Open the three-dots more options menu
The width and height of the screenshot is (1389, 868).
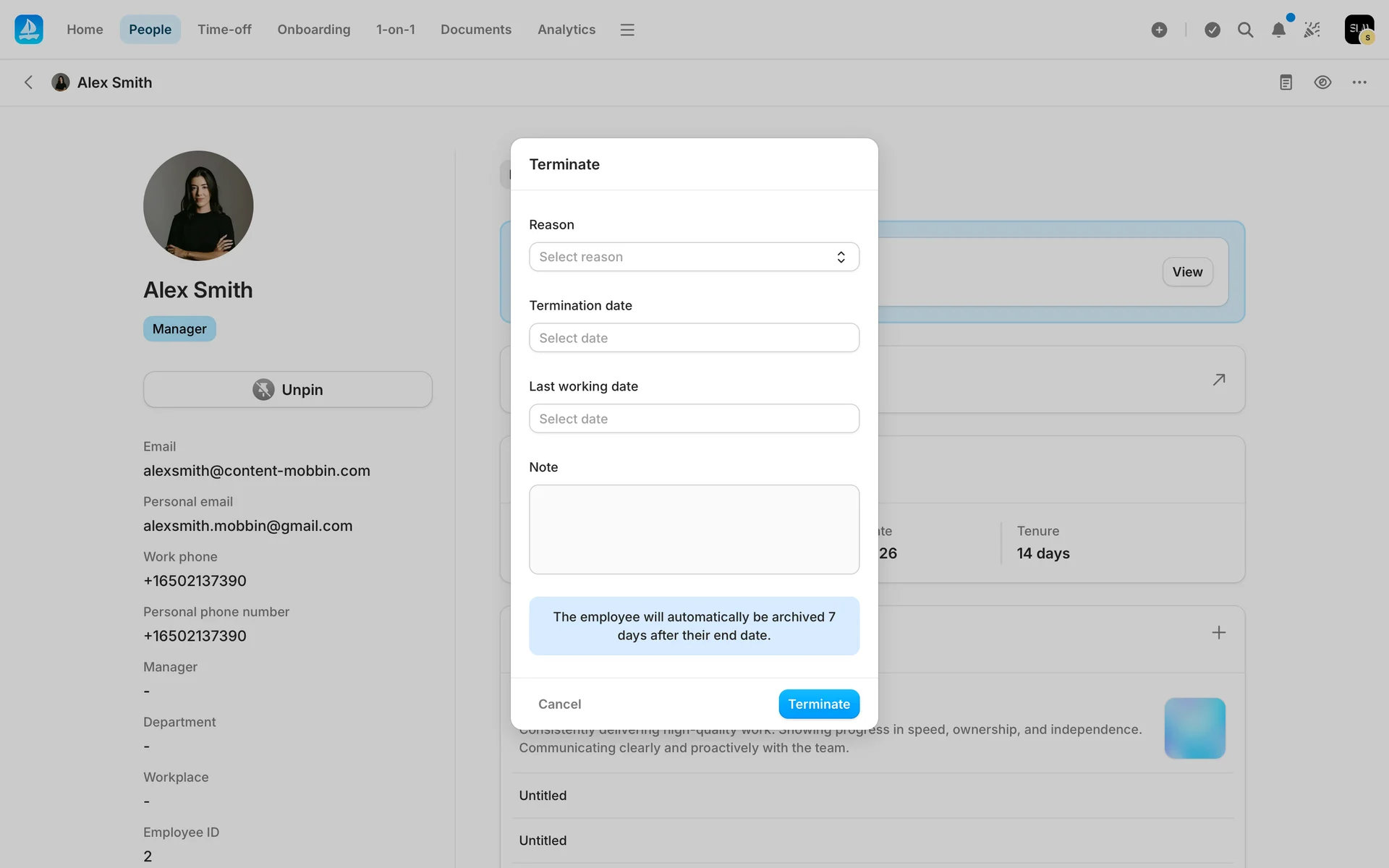pyautogui.click(x=1359, y=82)
